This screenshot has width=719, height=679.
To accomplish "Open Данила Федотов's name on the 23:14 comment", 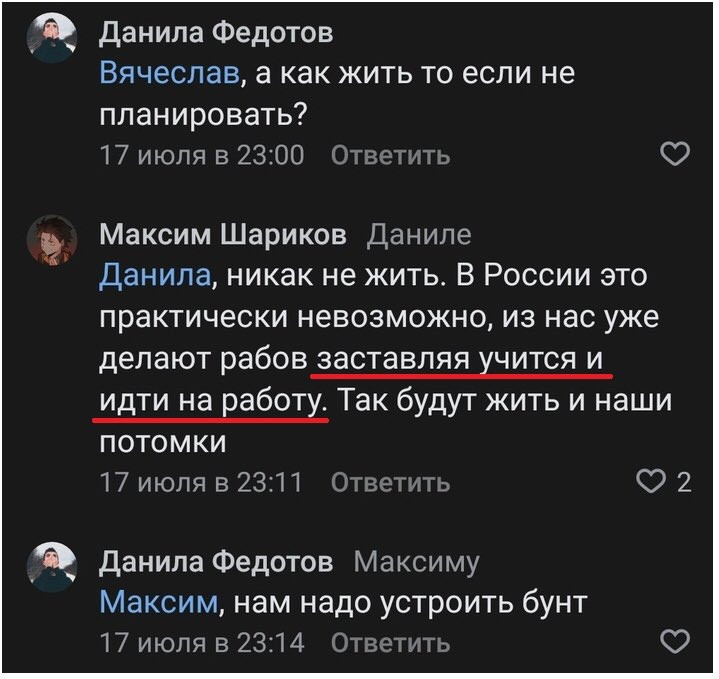I will [x=216, y=562].
